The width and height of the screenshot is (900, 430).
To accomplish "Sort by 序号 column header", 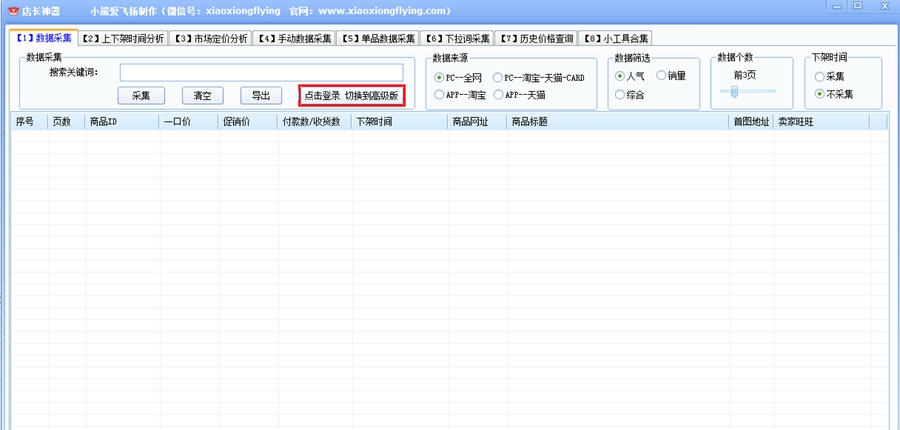I will coord(30,122).
